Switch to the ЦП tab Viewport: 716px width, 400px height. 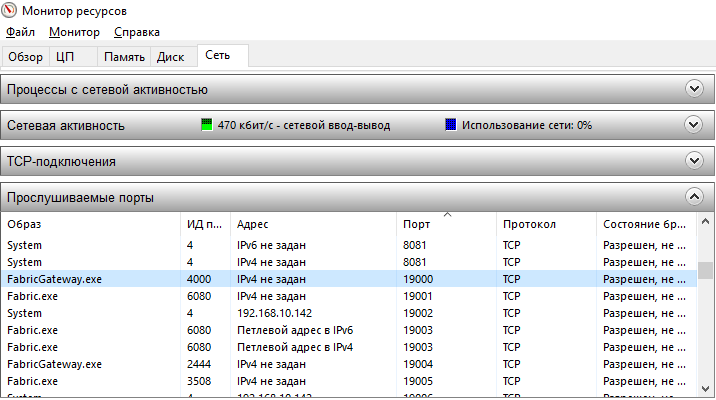65,57
